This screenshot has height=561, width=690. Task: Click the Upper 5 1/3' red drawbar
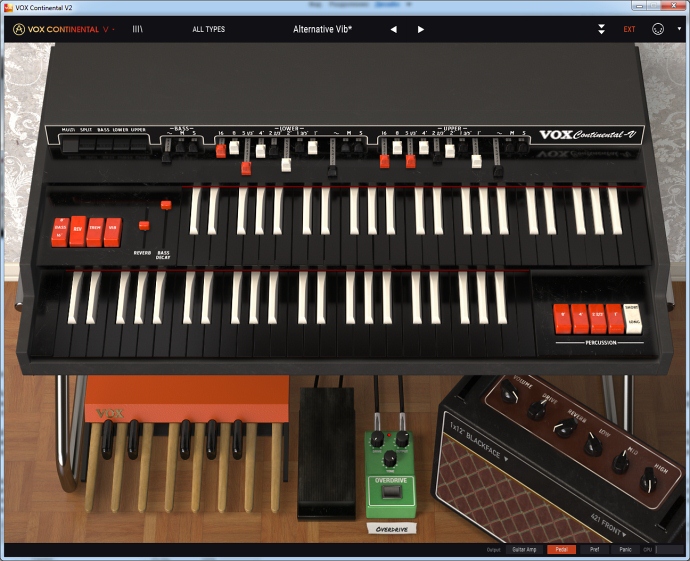point(411,161)
